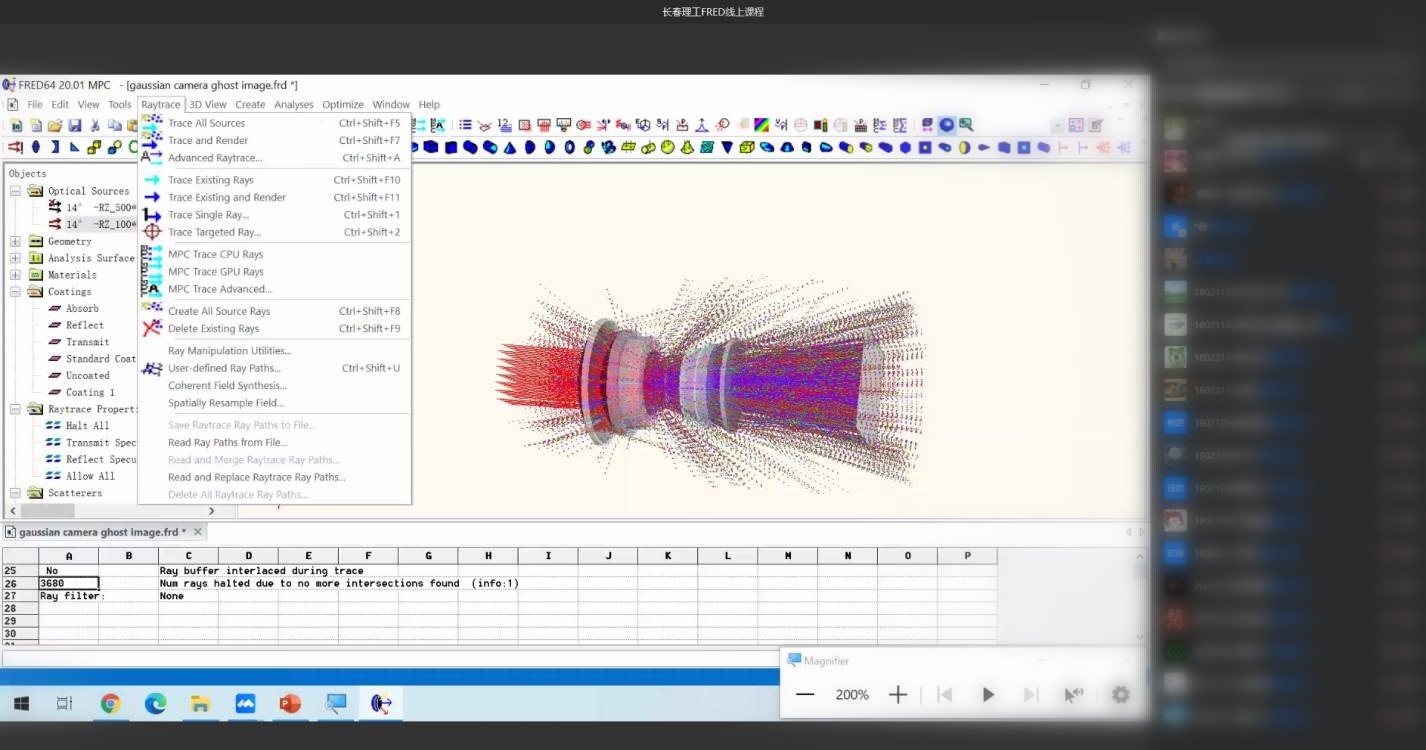Click the save disk icon in toolbar
This screenshot has width=1426, height=750.
[x=74, y=125]
